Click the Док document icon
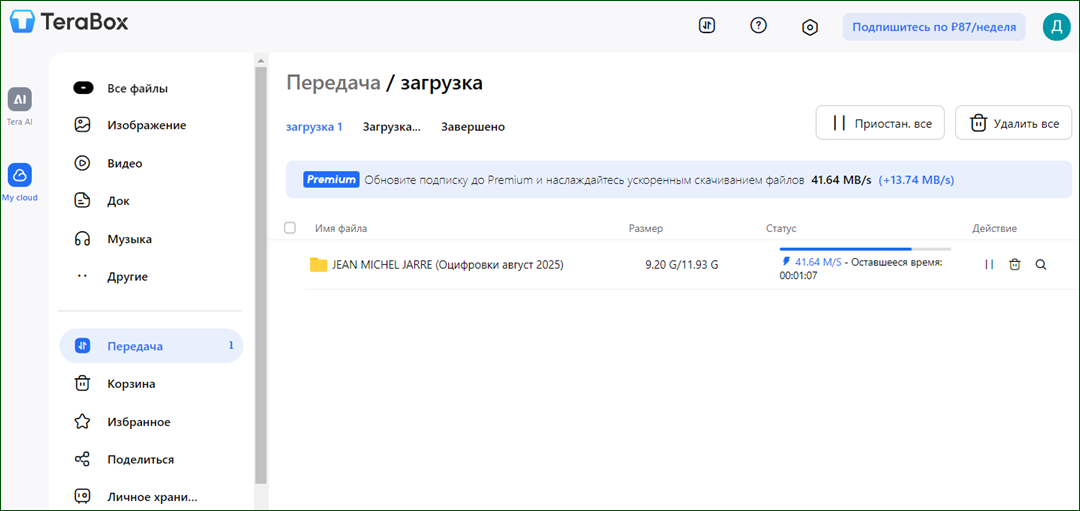The image size is (1080, 511). pyautogui.click(x=83, y=201)
